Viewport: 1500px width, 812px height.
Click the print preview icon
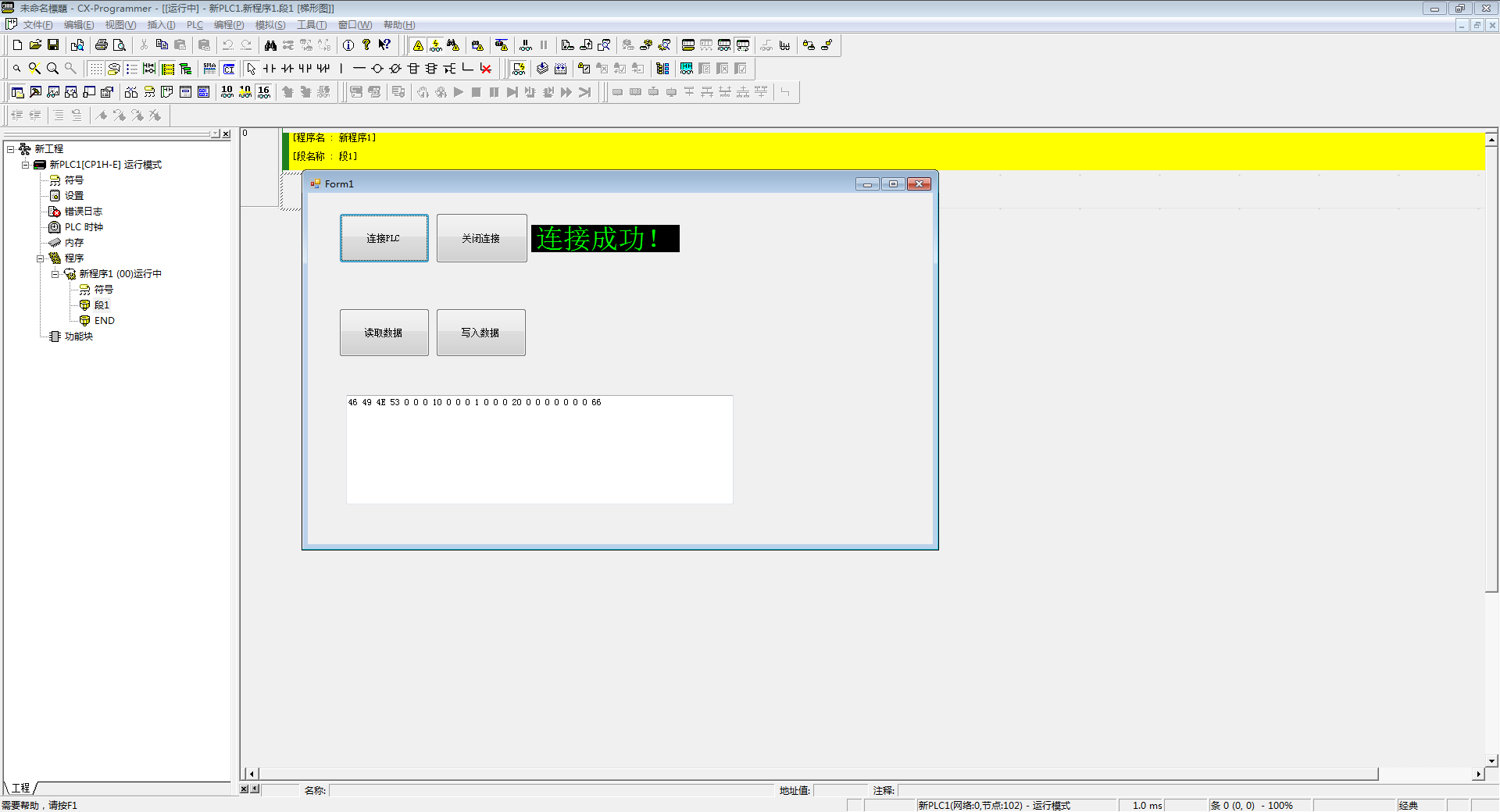click(x=119, y=45)
